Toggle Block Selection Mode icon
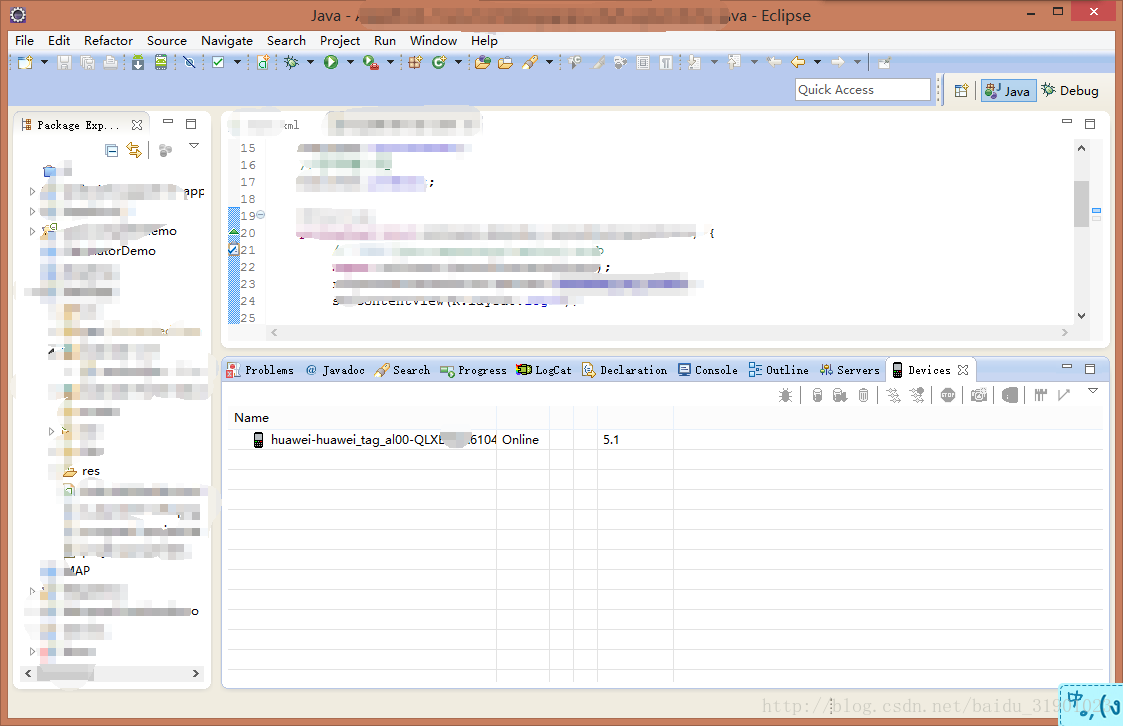Viewport: 1123px width, 726px height. coord(643,63)
